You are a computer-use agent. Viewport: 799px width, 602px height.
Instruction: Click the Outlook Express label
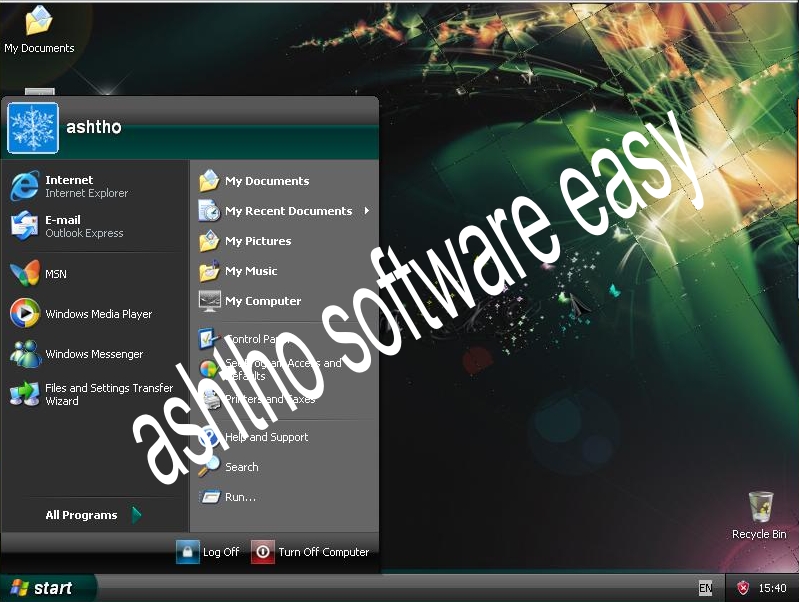point(84,233)
